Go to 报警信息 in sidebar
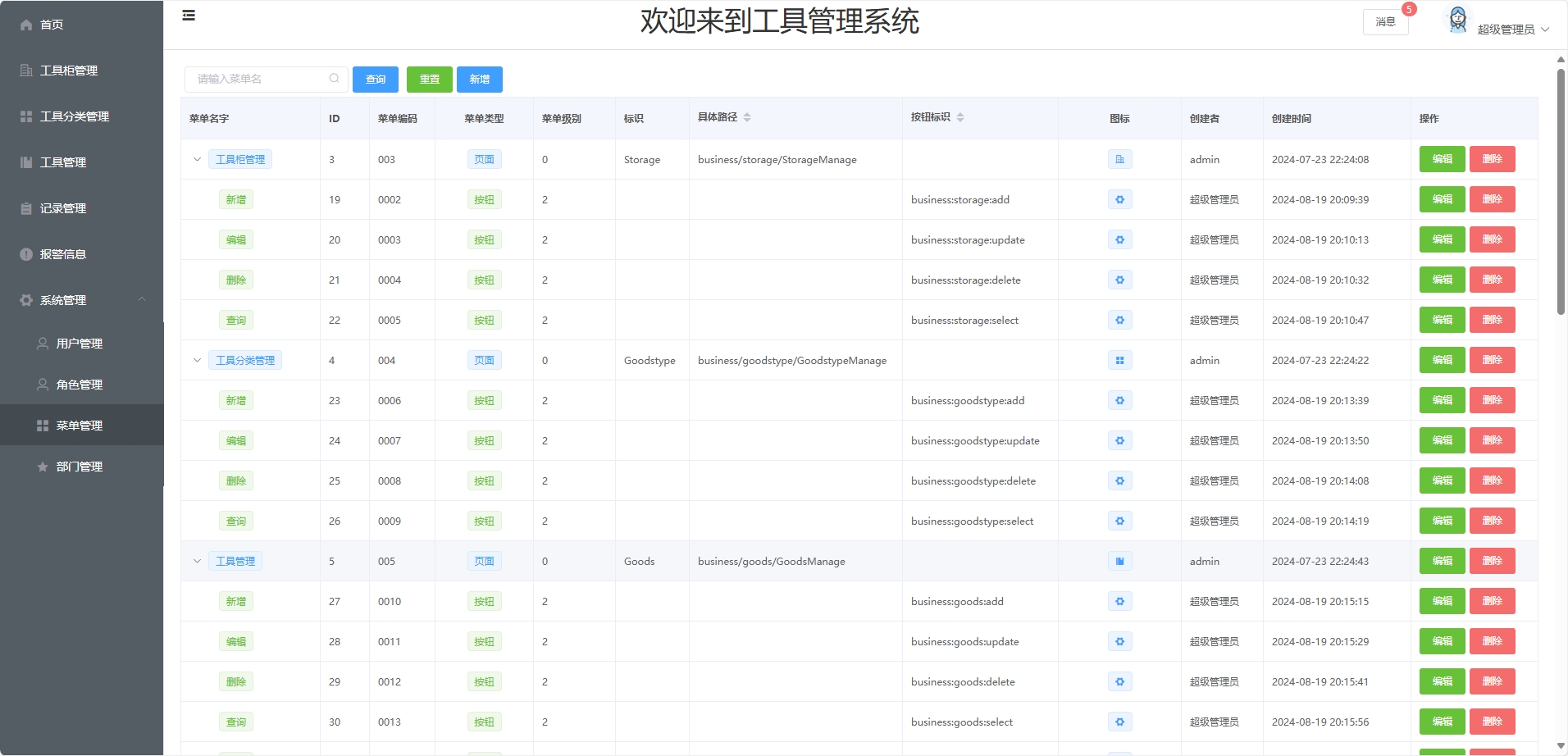This screenshot has height=756, width=1568. click(63, 254)
